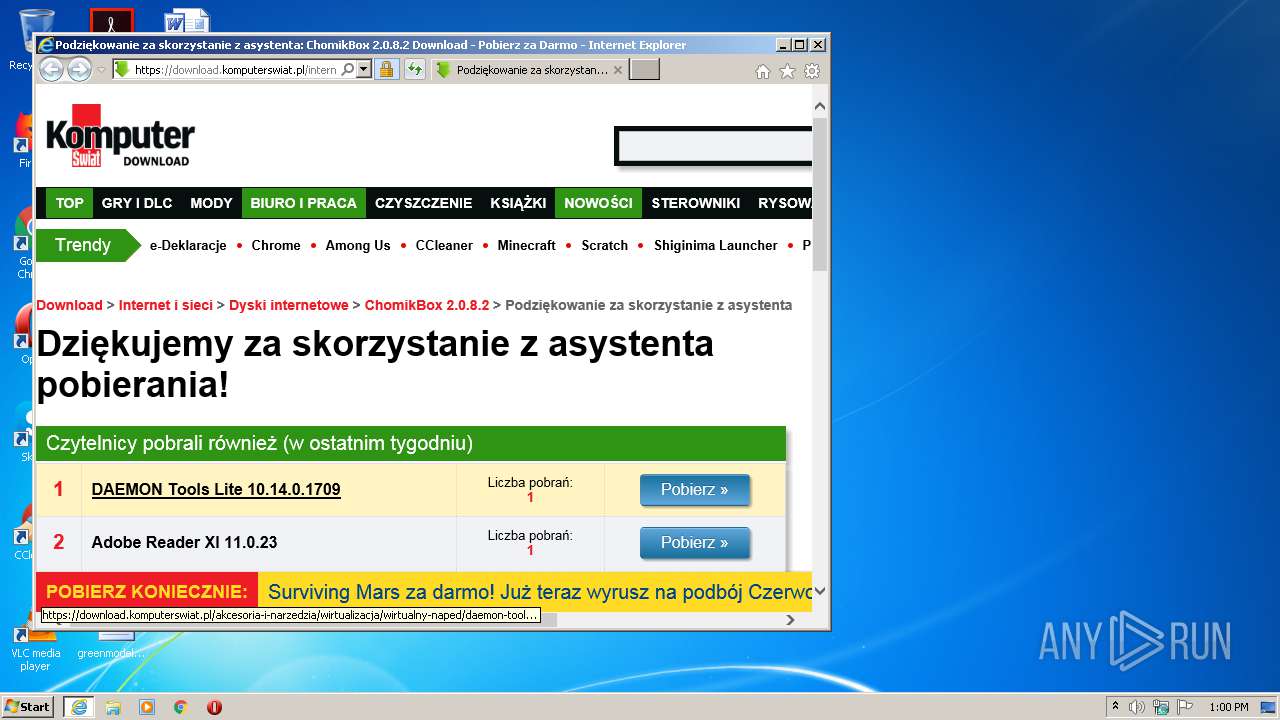Open the NOWOŚCI menu item
Viewport: 1280px width, 720px height.
point(598,203)
